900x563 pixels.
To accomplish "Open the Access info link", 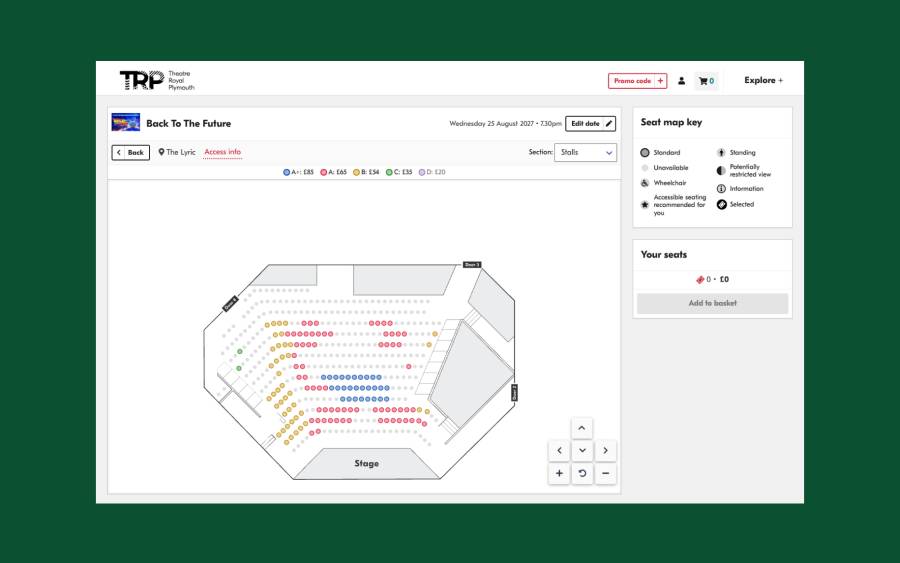I will click(222, 152).
